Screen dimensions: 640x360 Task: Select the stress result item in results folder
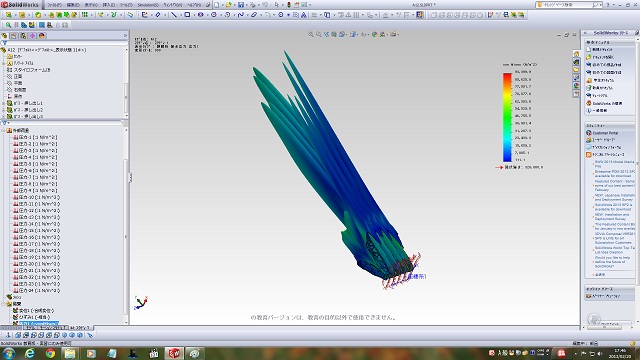pyautogui.click(x=36, y=323)
